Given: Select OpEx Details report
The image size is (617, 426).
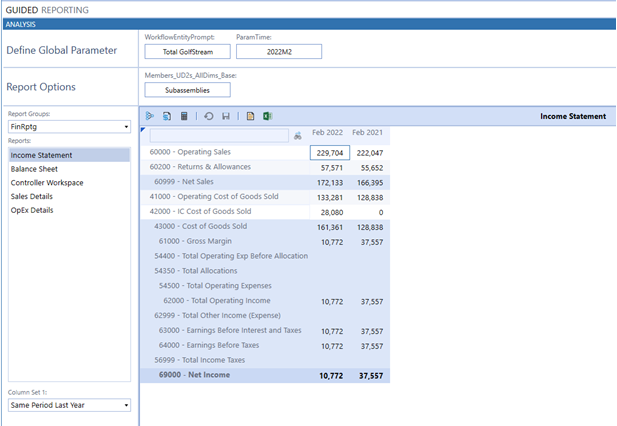Looking at the screenshot, I should coord(69,210).
